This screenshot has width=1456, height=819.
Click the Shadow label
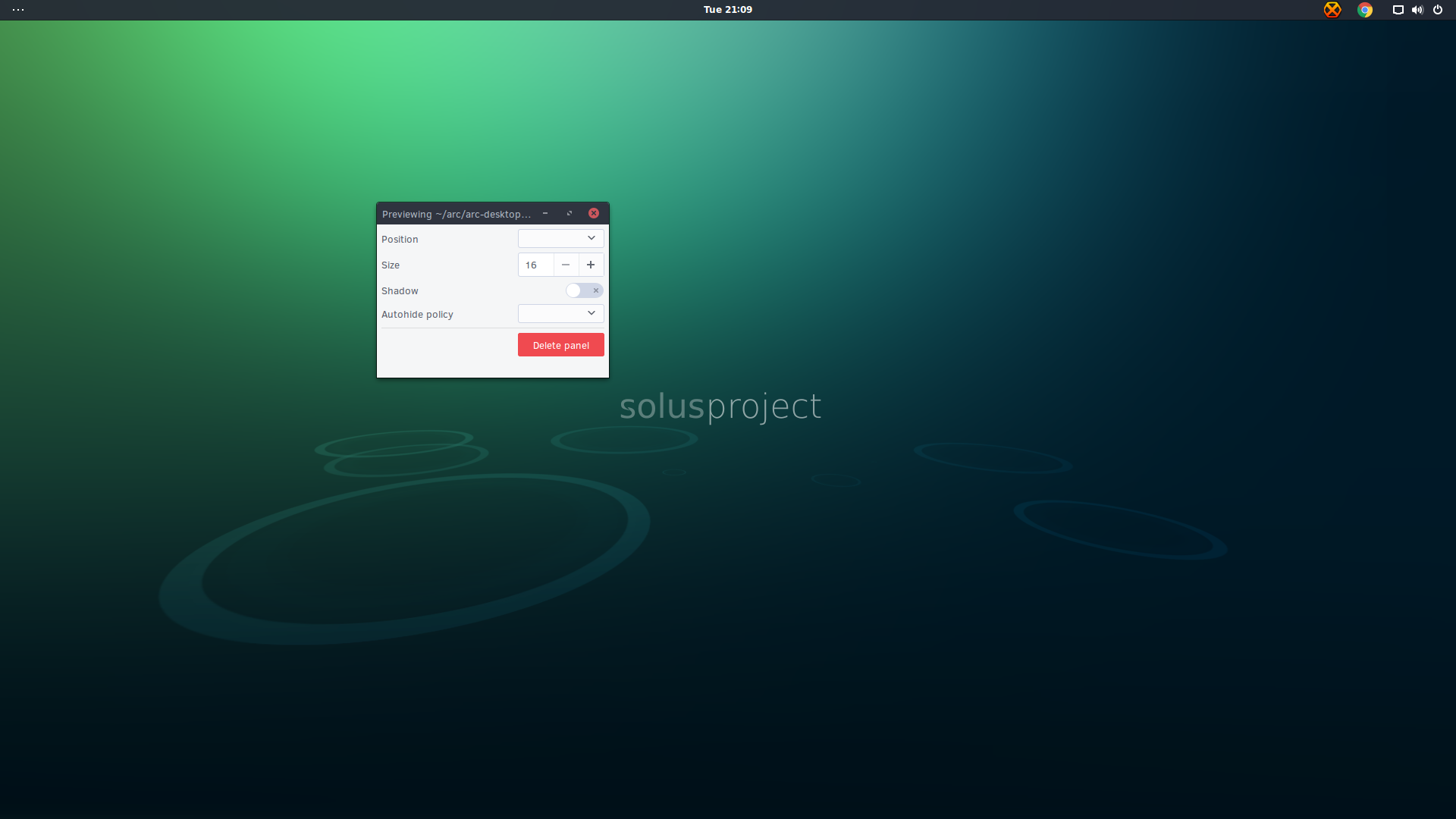pos(400,291)
